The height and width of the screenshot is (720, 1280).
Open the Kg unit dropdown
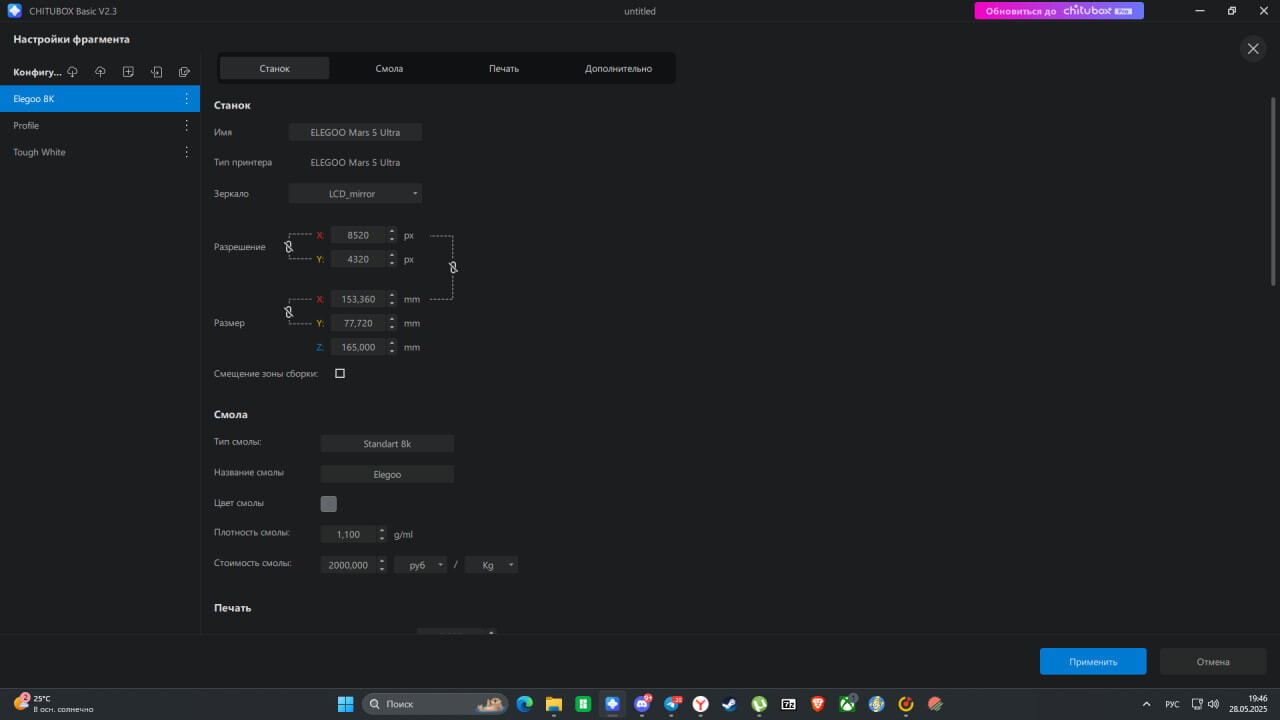[x=491, y=565]
